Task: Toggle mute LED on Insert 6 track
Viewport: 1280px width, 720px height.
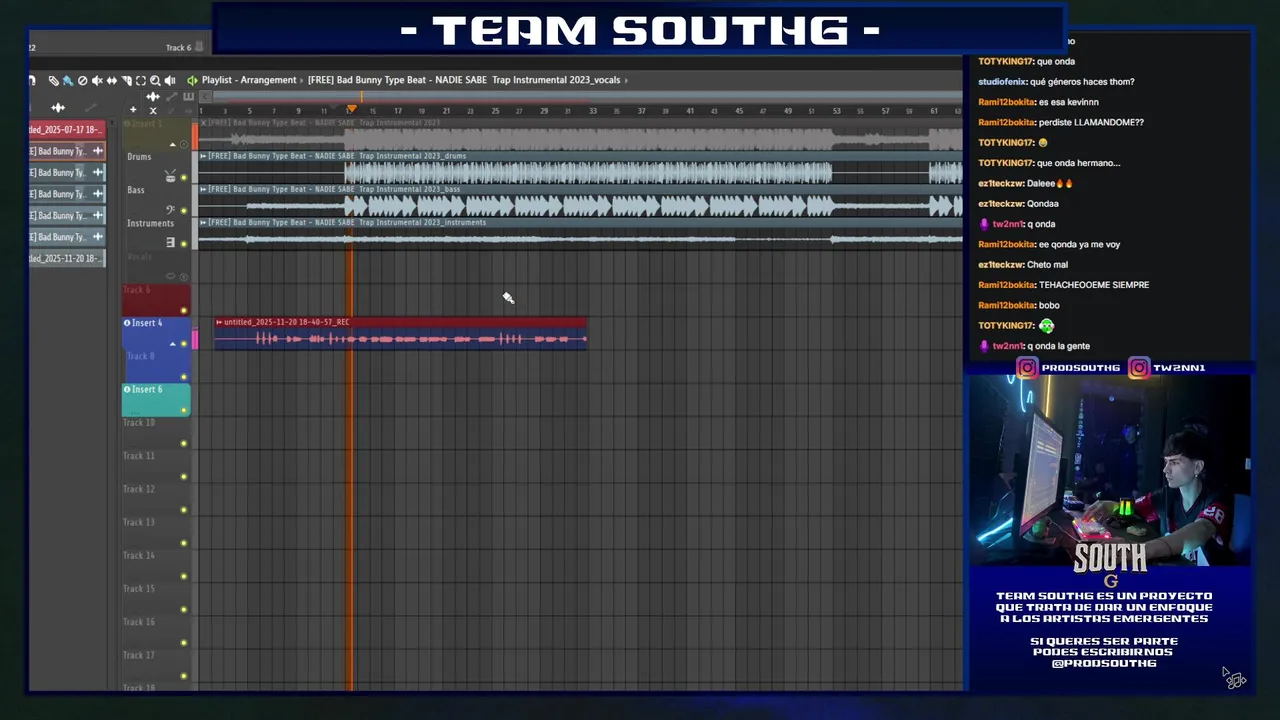Action: point(184,410)
